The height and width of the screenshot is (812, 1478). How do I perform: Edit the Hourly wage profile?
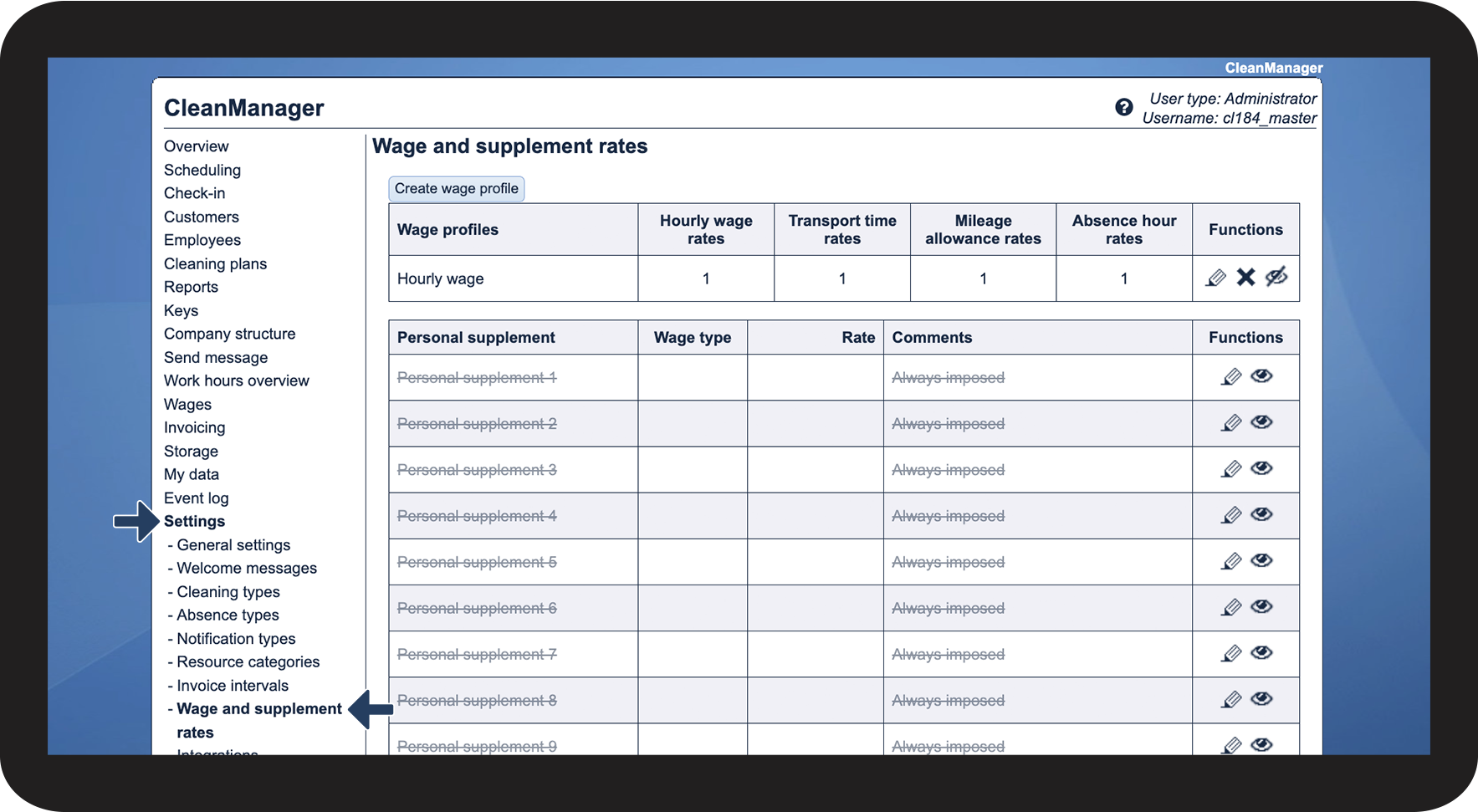[1216, 278]
